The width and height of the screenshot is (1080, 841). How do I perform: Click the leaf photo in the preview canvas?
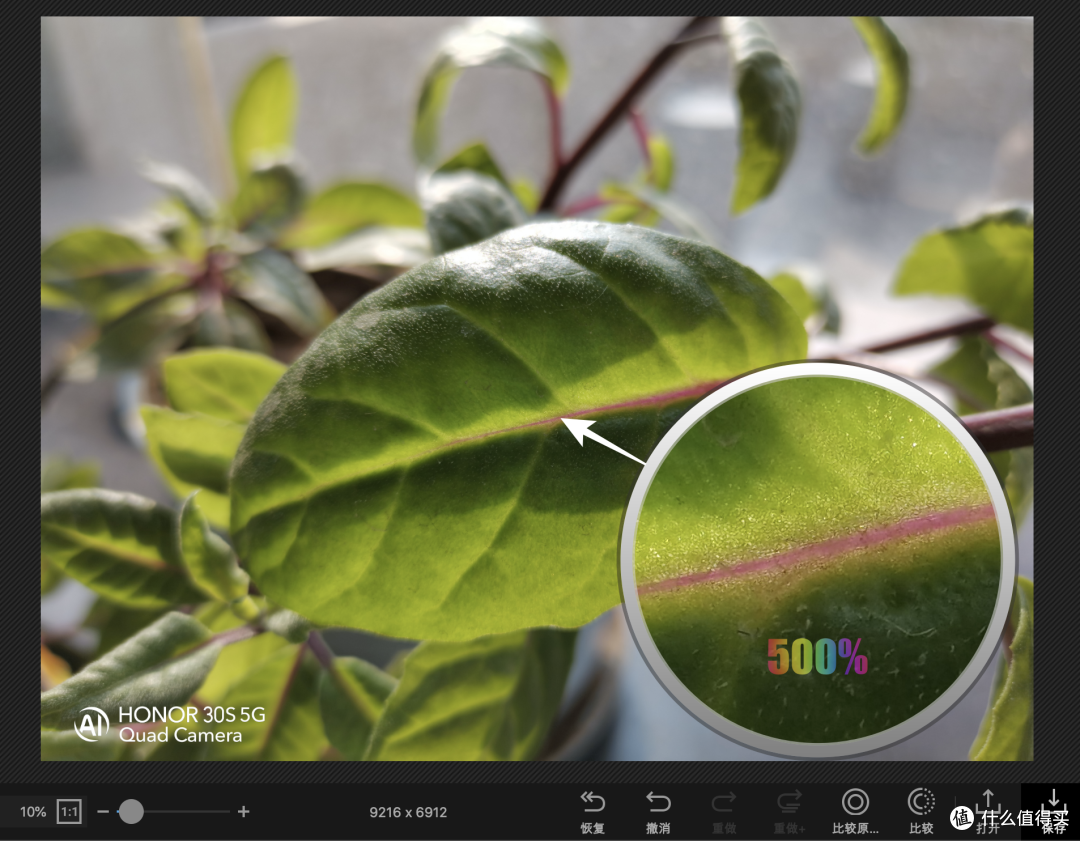(537, 389)
